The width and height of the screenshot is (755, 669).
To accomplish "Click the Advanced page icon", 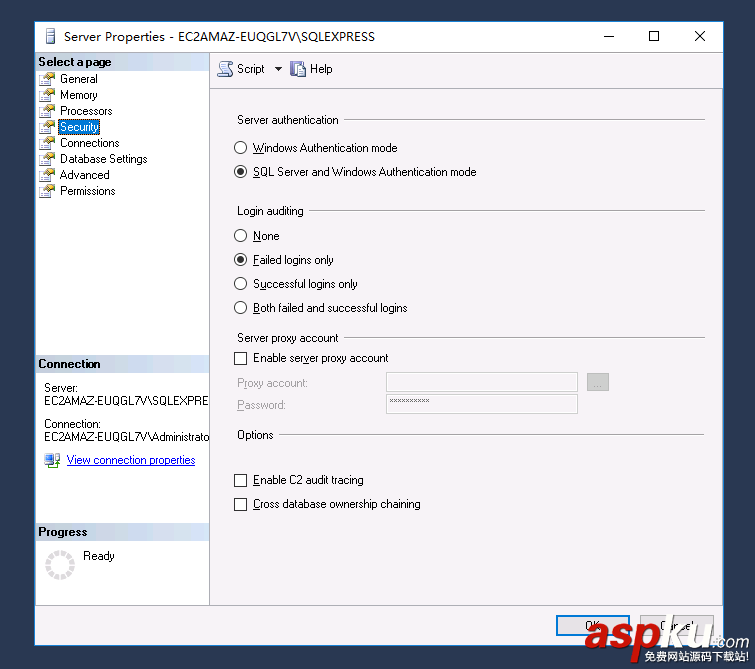I will point(47,174).
